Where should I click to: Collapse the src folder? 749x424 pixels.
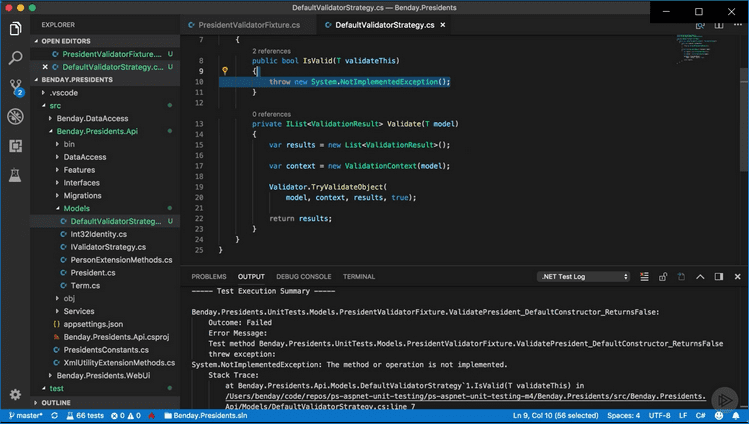pyautogui.click(x=105, y=106)
